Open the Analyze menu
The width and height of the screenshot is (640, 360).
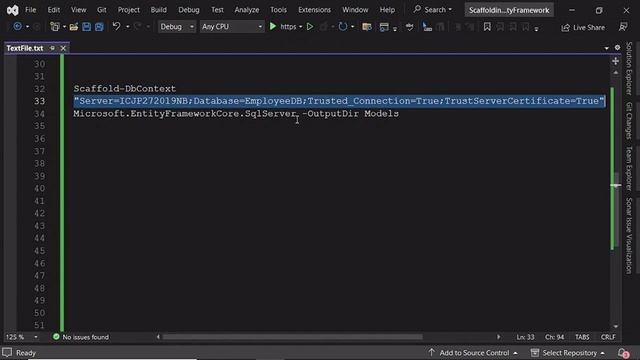(247, 10)
